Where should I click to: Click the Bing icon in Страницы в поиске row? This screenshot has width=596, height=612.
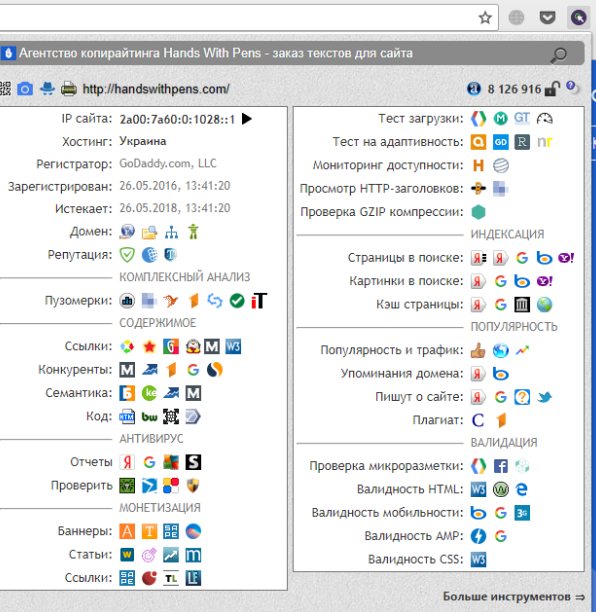click(544, 258)
